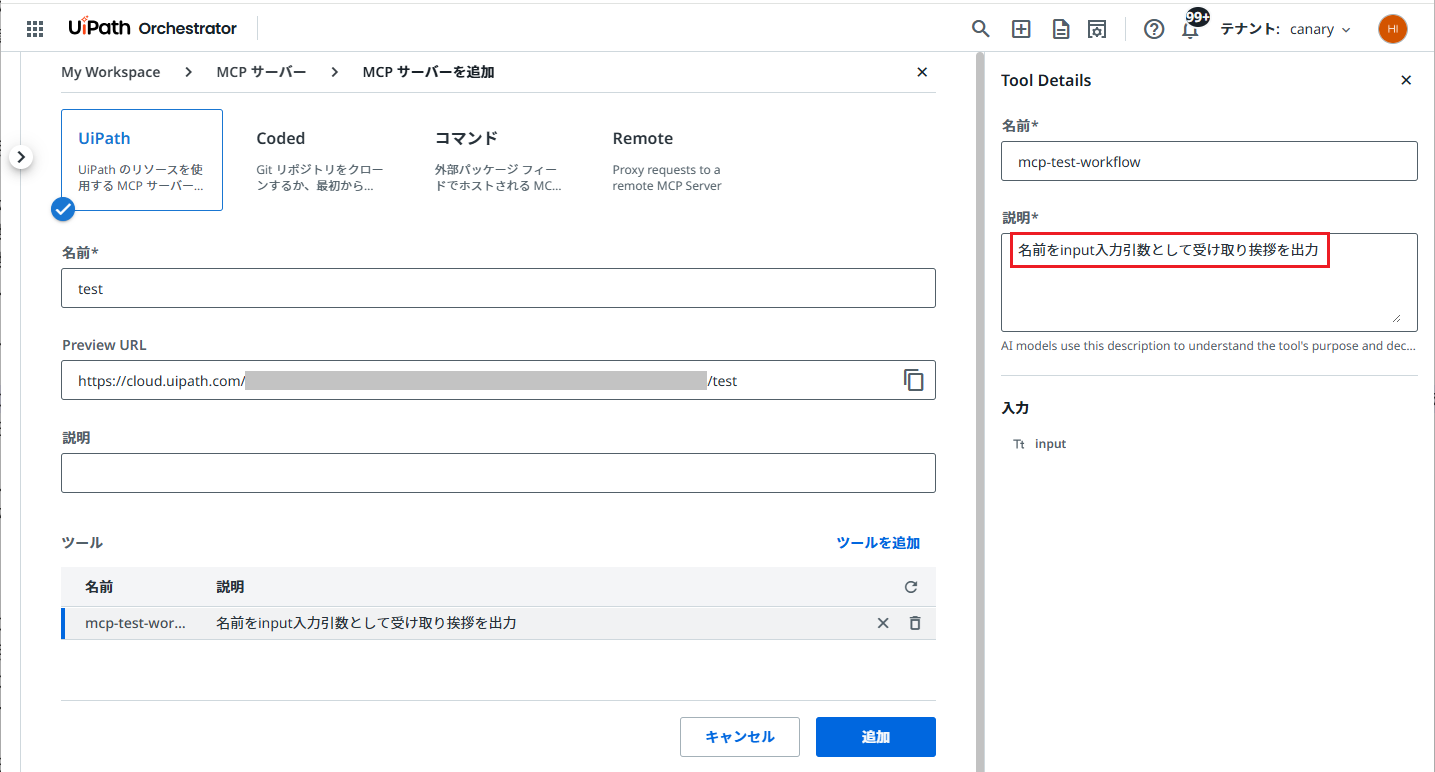Open the storefront icon in top bar
Image resolution: width=1435 pixels, height=772 pixels.
click(x=1097, y=29)
